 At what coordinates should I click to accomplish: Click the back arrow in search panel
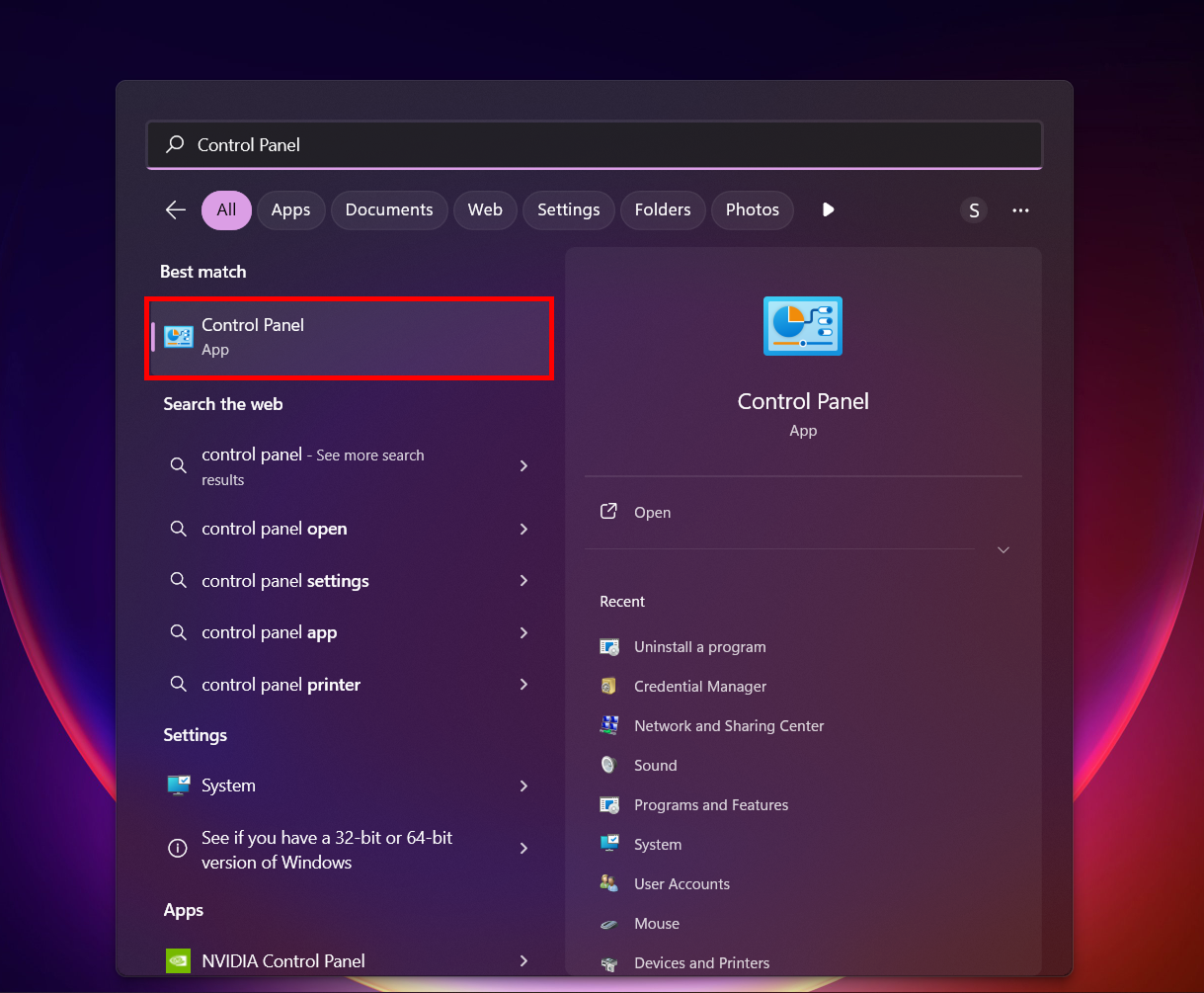point(176,209)
